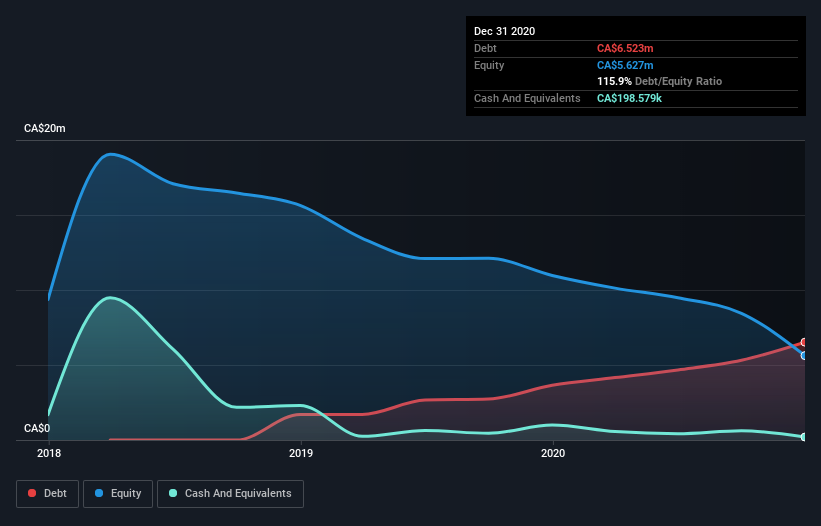
Task: Click the 2019 x-axis label
Action: click(x=301, y=453)
